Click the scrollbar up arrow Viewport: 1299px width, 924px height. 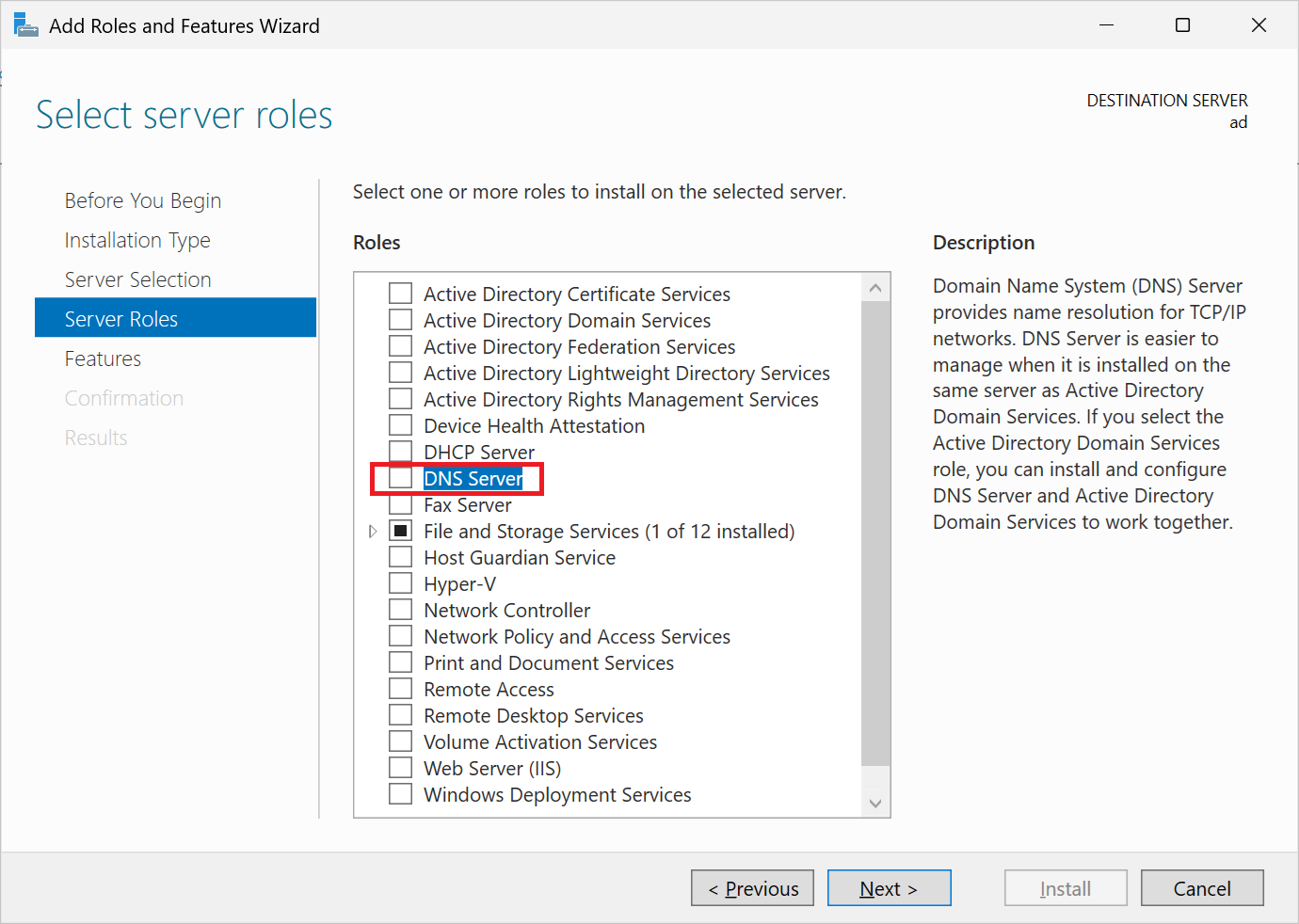pos(875,286)
